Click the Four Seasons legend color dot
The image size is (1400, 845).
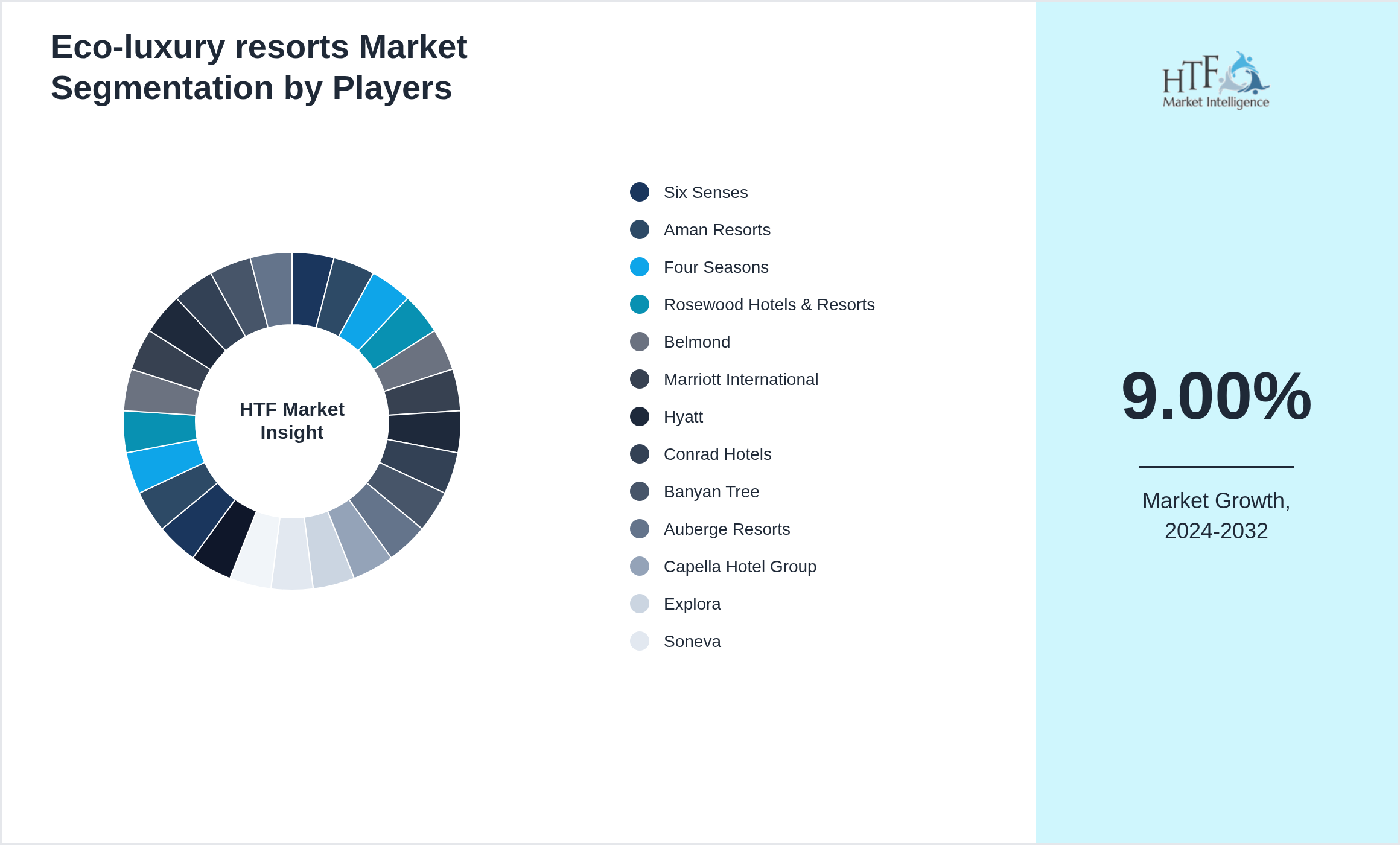tap(640, 267)
